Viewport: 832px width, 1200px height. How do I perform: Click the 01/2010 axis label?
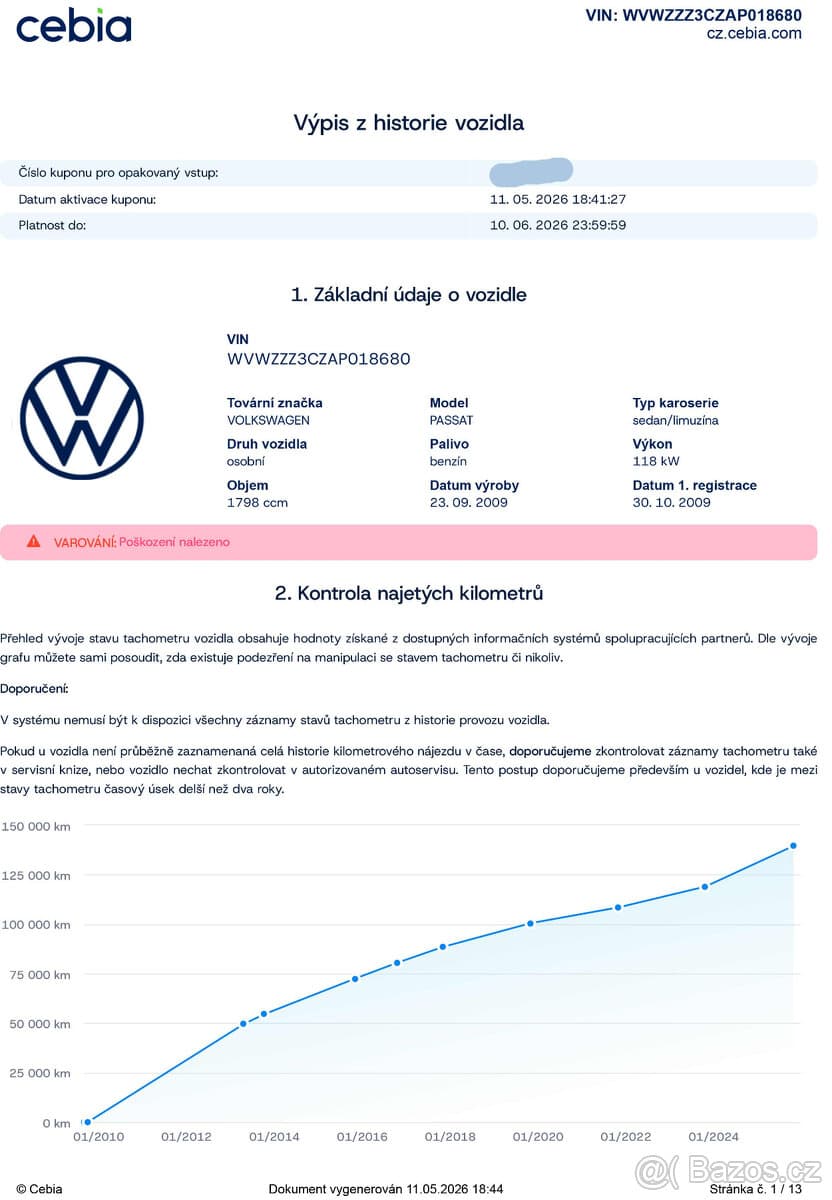pyautogui.click(x=98, y=1137)
